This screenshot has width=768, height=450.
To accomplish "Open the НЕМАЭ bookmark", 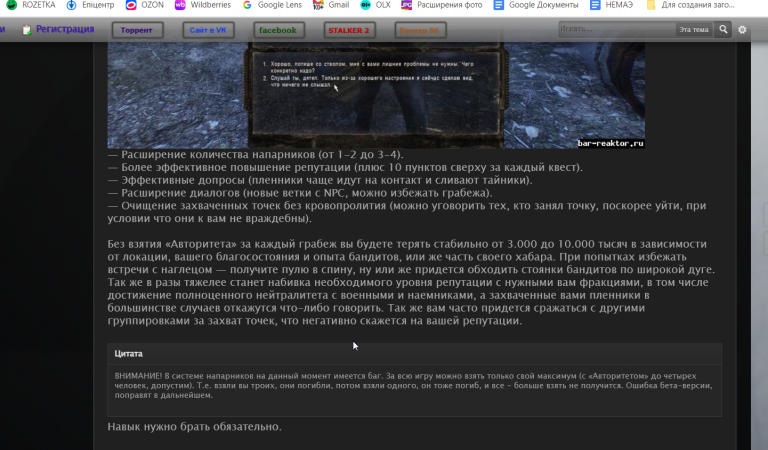I will click(611, 5).
